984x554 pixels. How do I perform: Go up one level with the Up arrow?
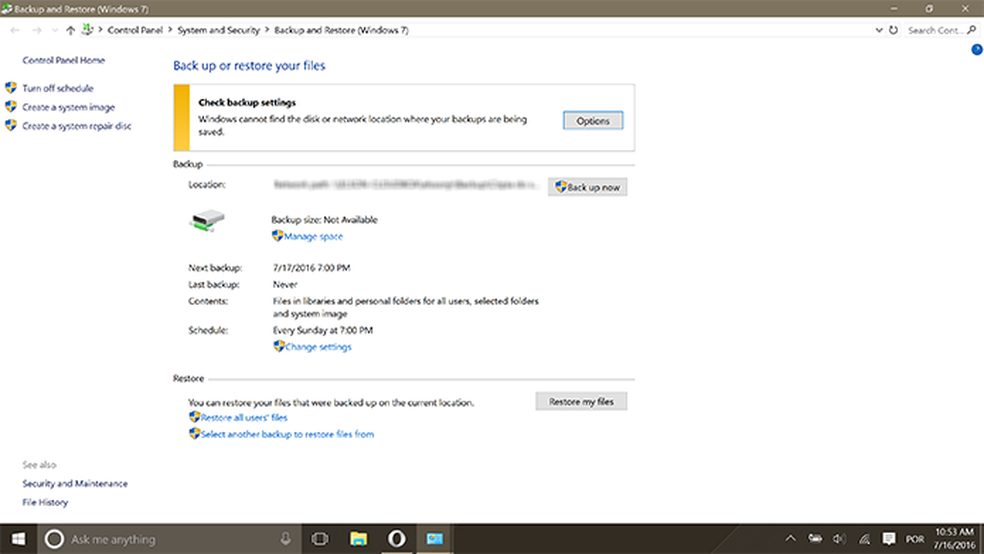click(70, 30)
